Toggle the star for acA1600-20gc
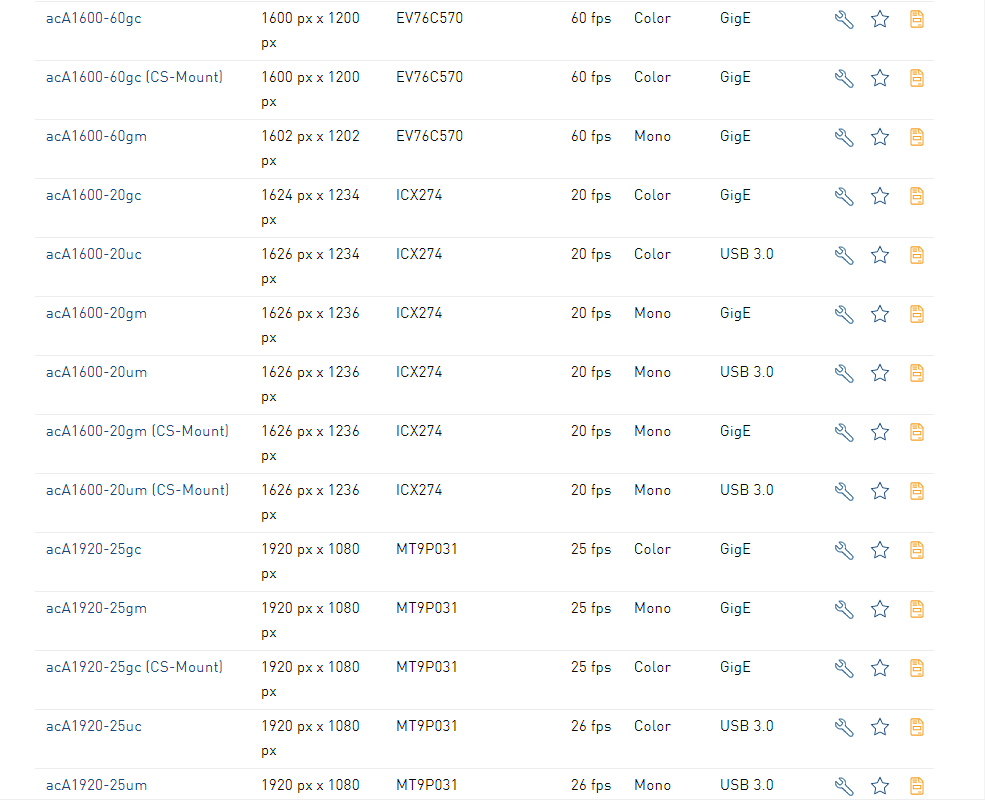The height and width of the screenshot is (804, 985). 880,196
